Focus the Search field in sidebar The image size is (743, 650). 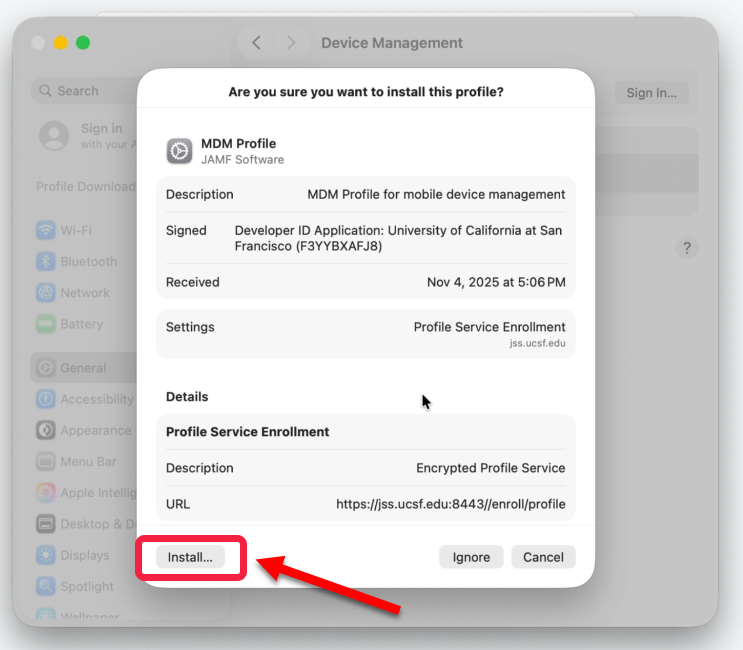84,90
